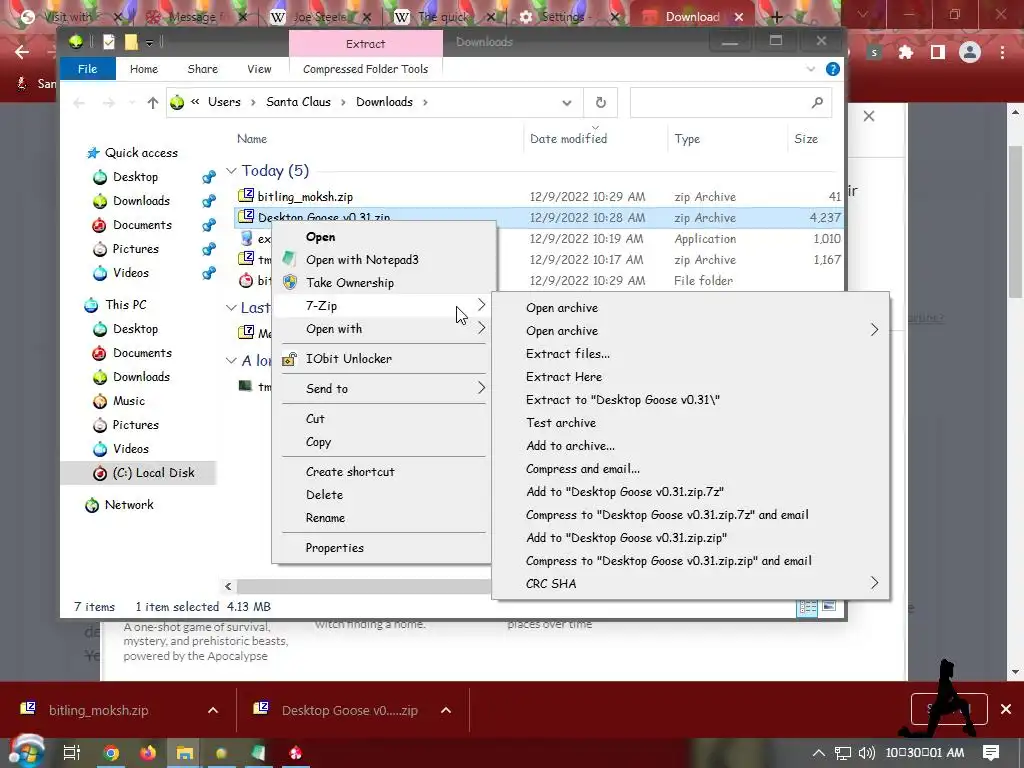Click the pink Extract contextual tab

tap(366, 44)
